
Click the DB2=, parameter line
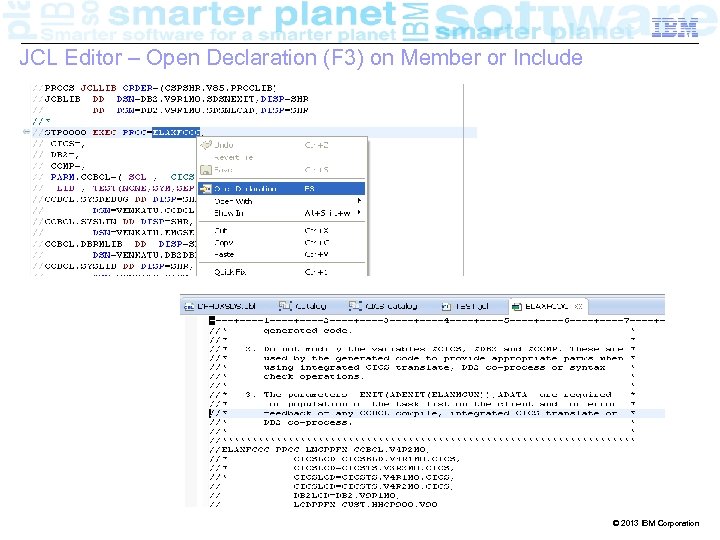click(56, 155)
